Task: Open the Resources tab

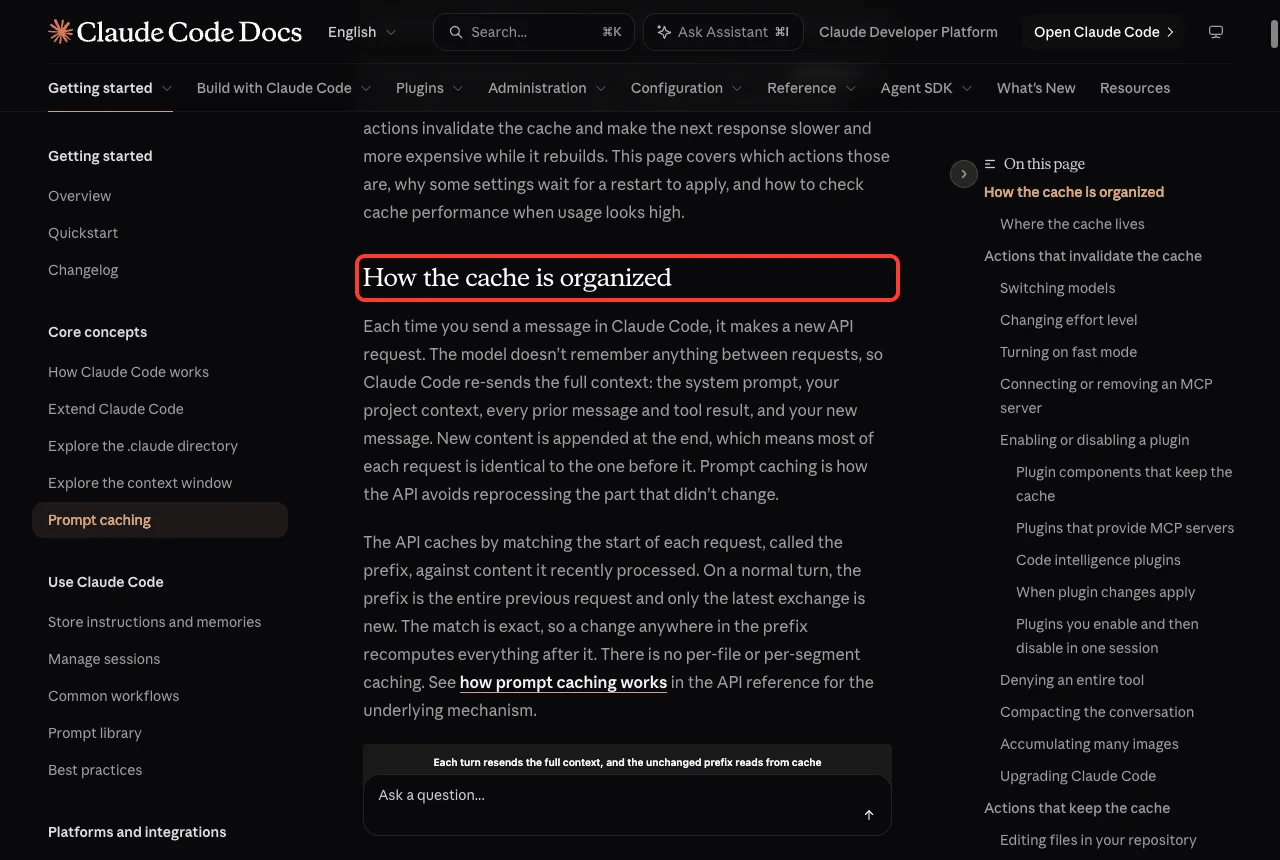Action: click(1135, 88)
